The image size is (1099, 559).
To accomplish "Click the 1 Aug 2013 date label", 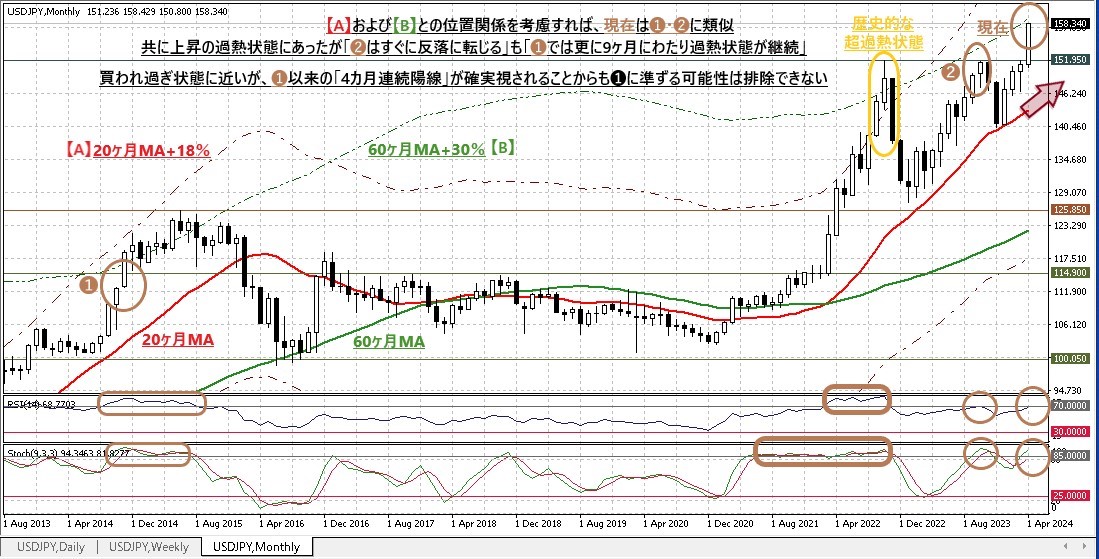I will pos(27,523).
